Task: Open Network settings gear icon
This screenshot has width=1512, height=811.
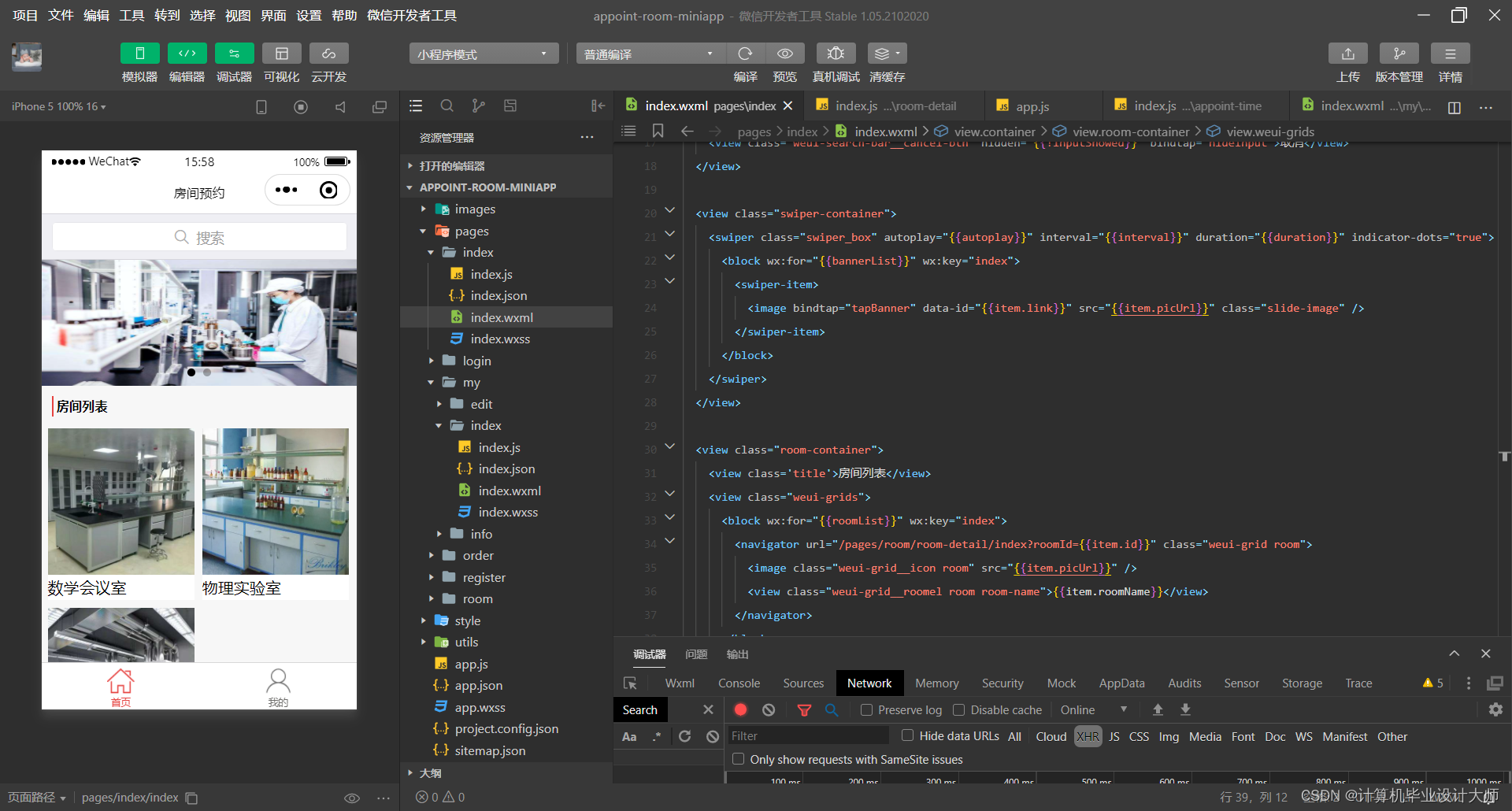Action: [1495, 709]
